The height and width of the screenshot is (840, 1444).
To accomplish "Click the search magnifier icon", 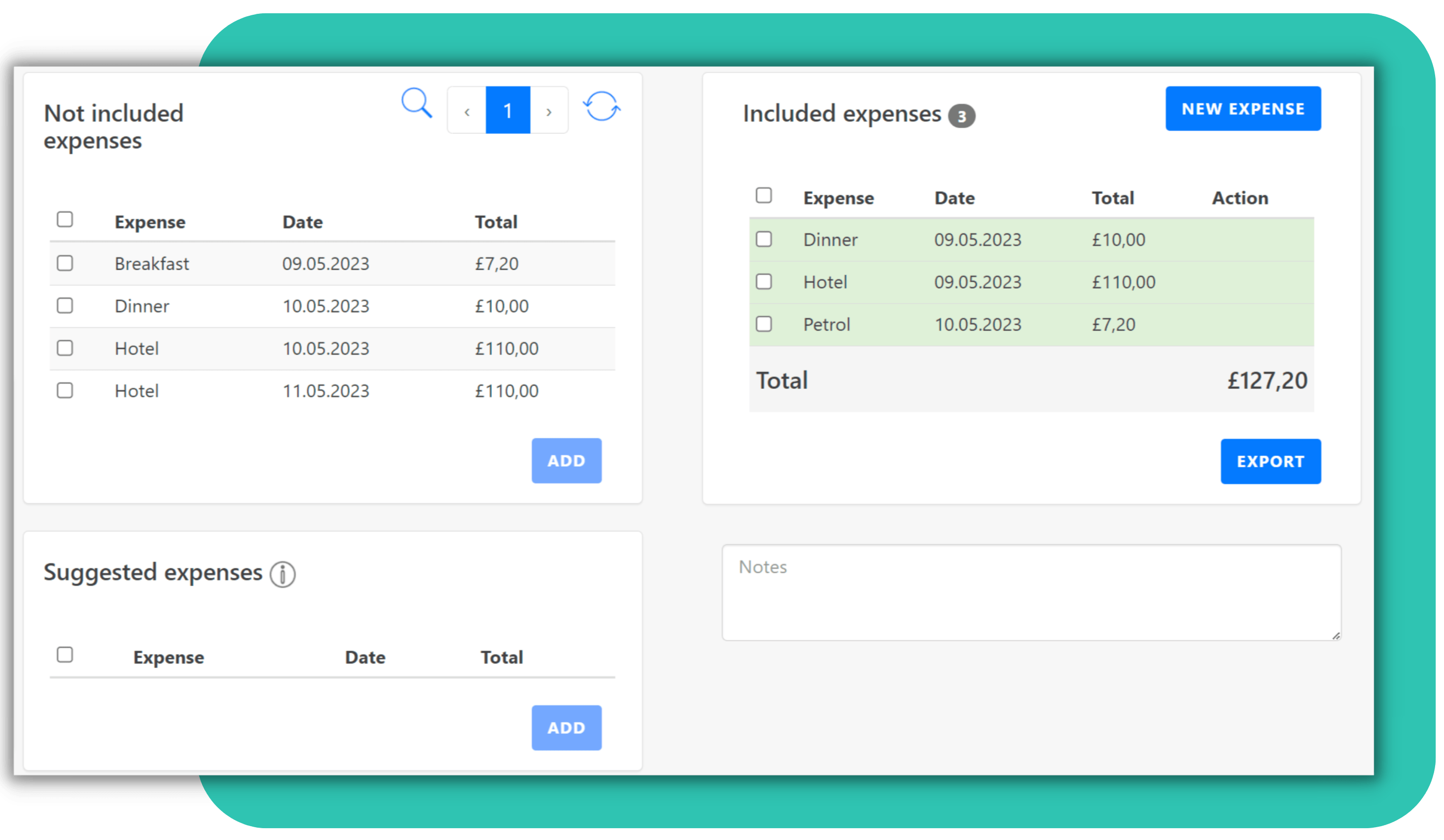I will click(x=417, y=104).
